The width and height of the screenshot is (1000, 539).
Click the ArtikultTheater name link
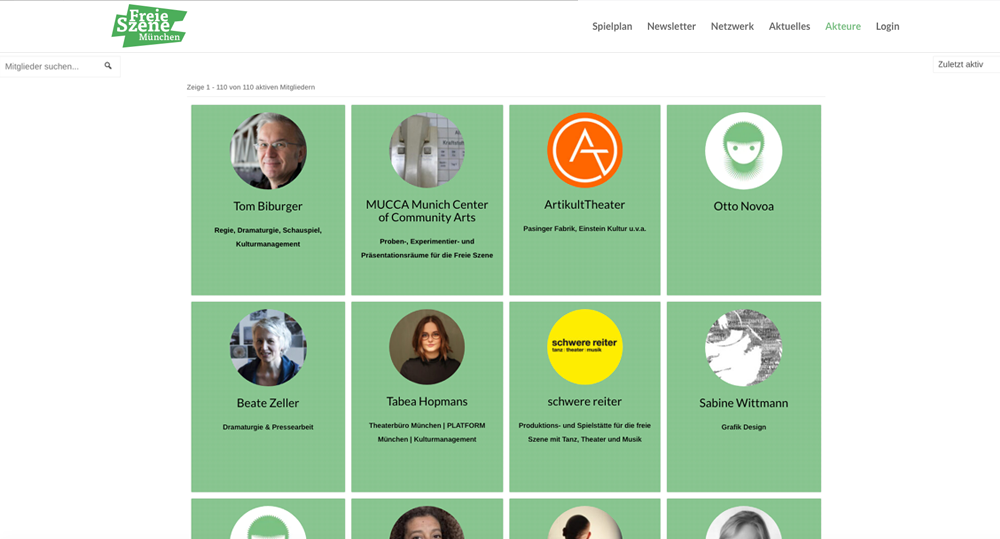tap(585, 205)
